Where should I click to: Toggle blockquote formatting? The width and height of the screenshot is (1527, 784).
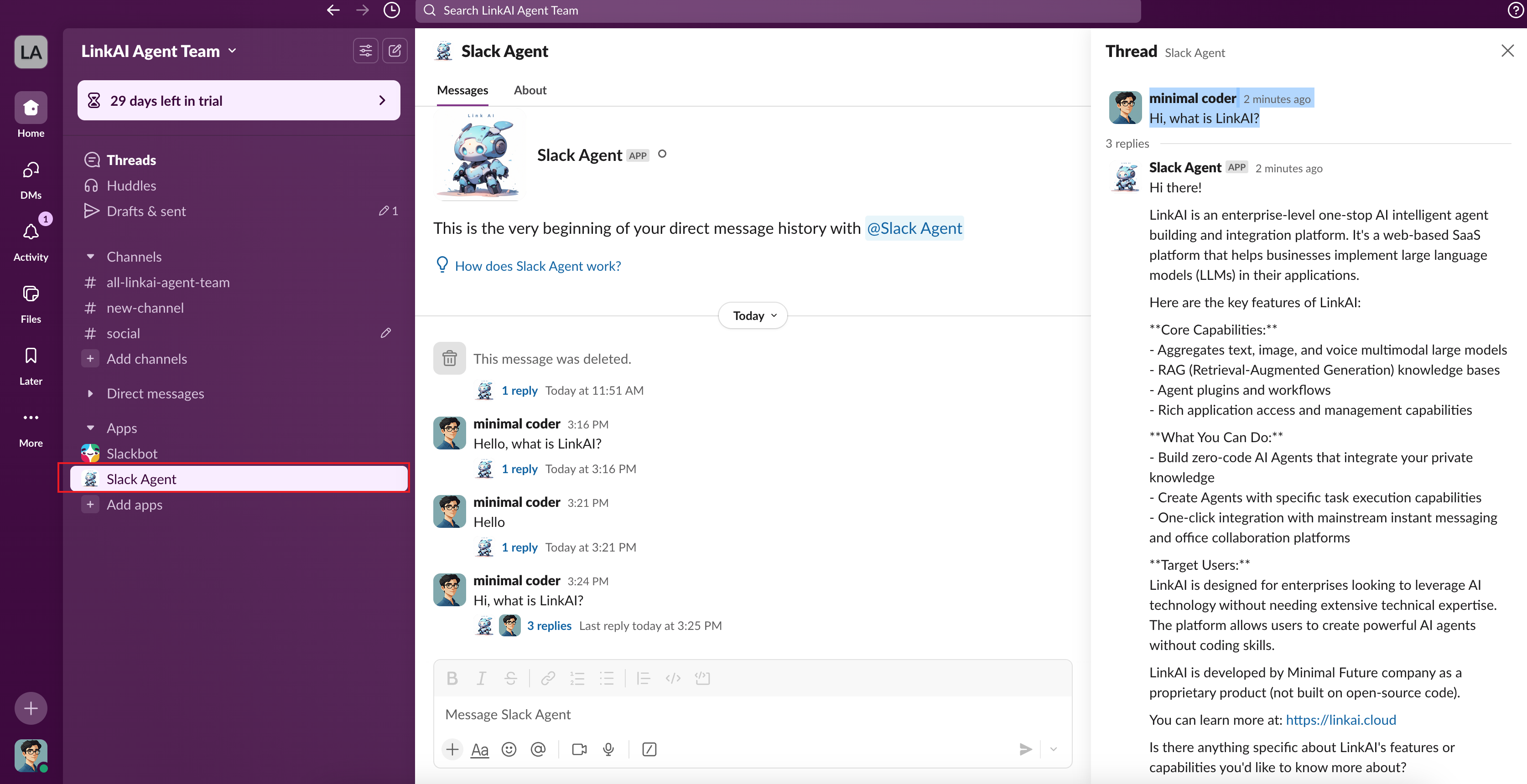coord(644,678)
